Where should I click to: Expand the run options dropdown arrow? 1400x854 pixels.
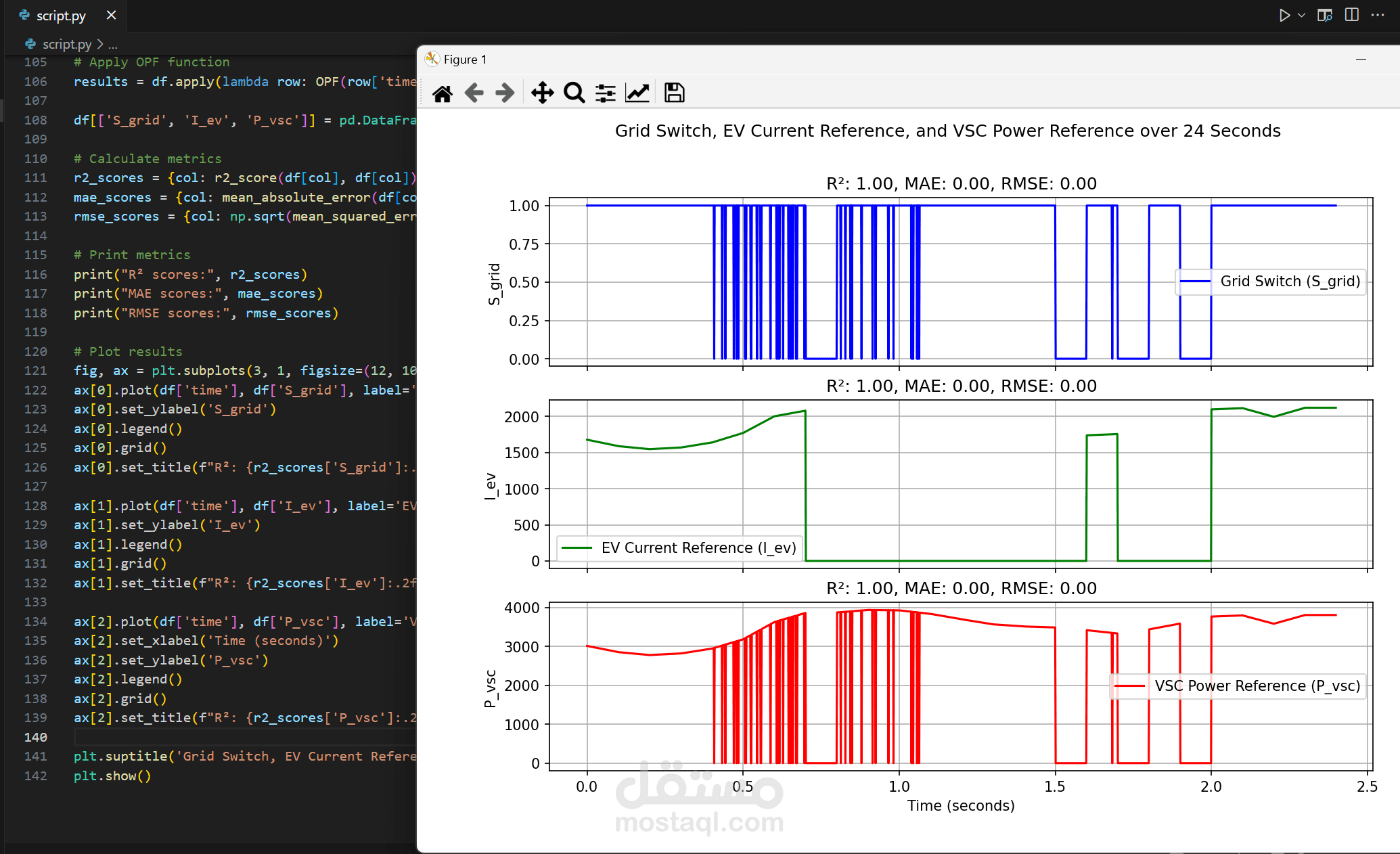coord(1301,15)
